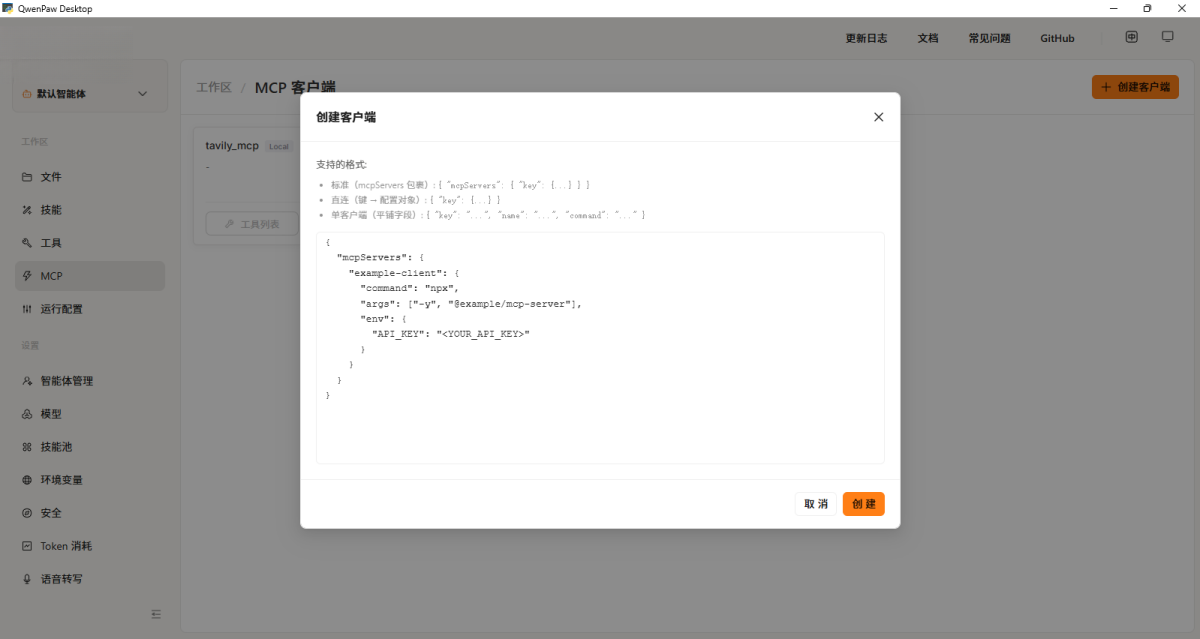Open 文档 in the top bar
Image resolution: width=1200 pixels, height=639 pixels.
tap(928, 38)
